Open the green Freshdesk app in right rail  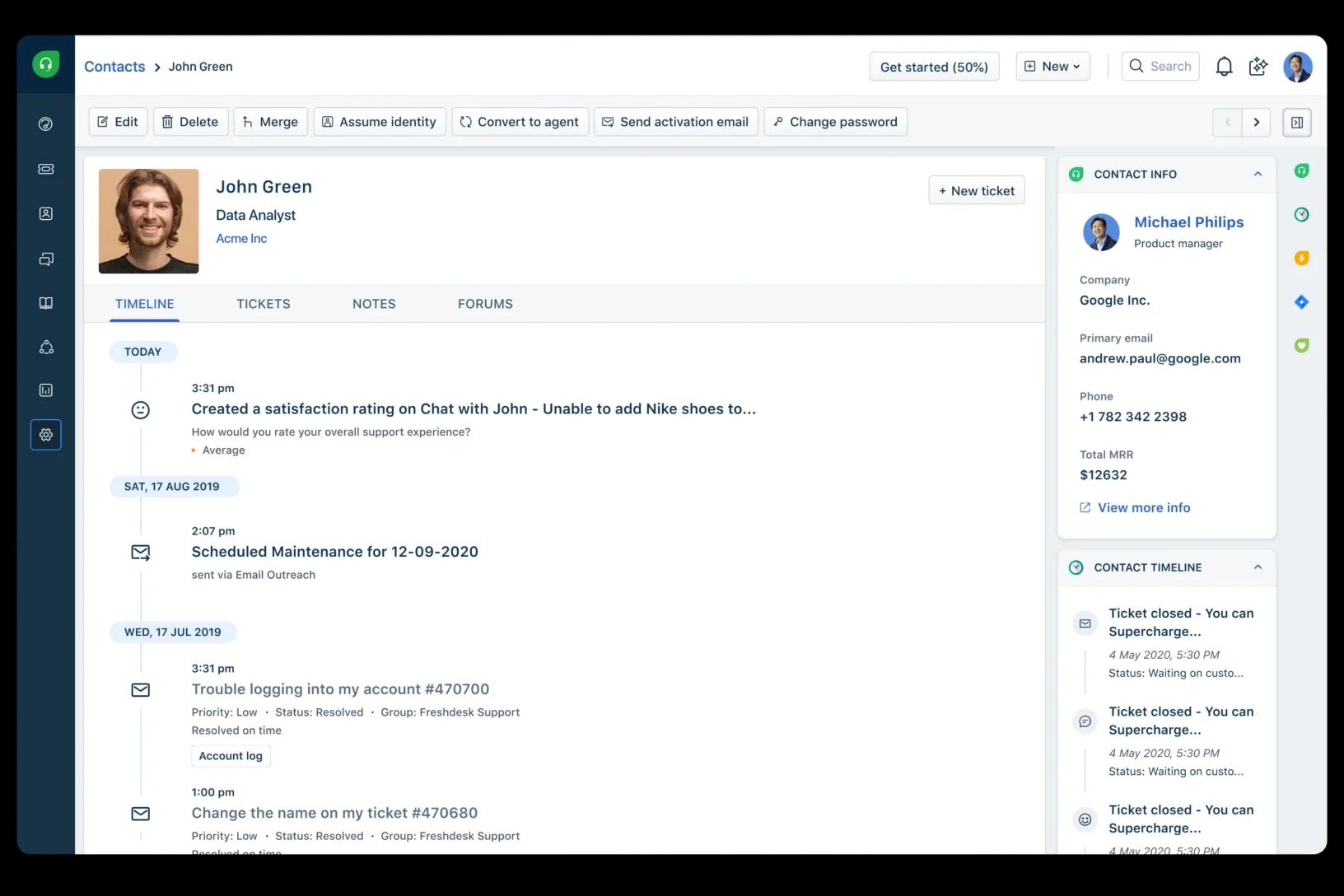(x=1301, y=170)
